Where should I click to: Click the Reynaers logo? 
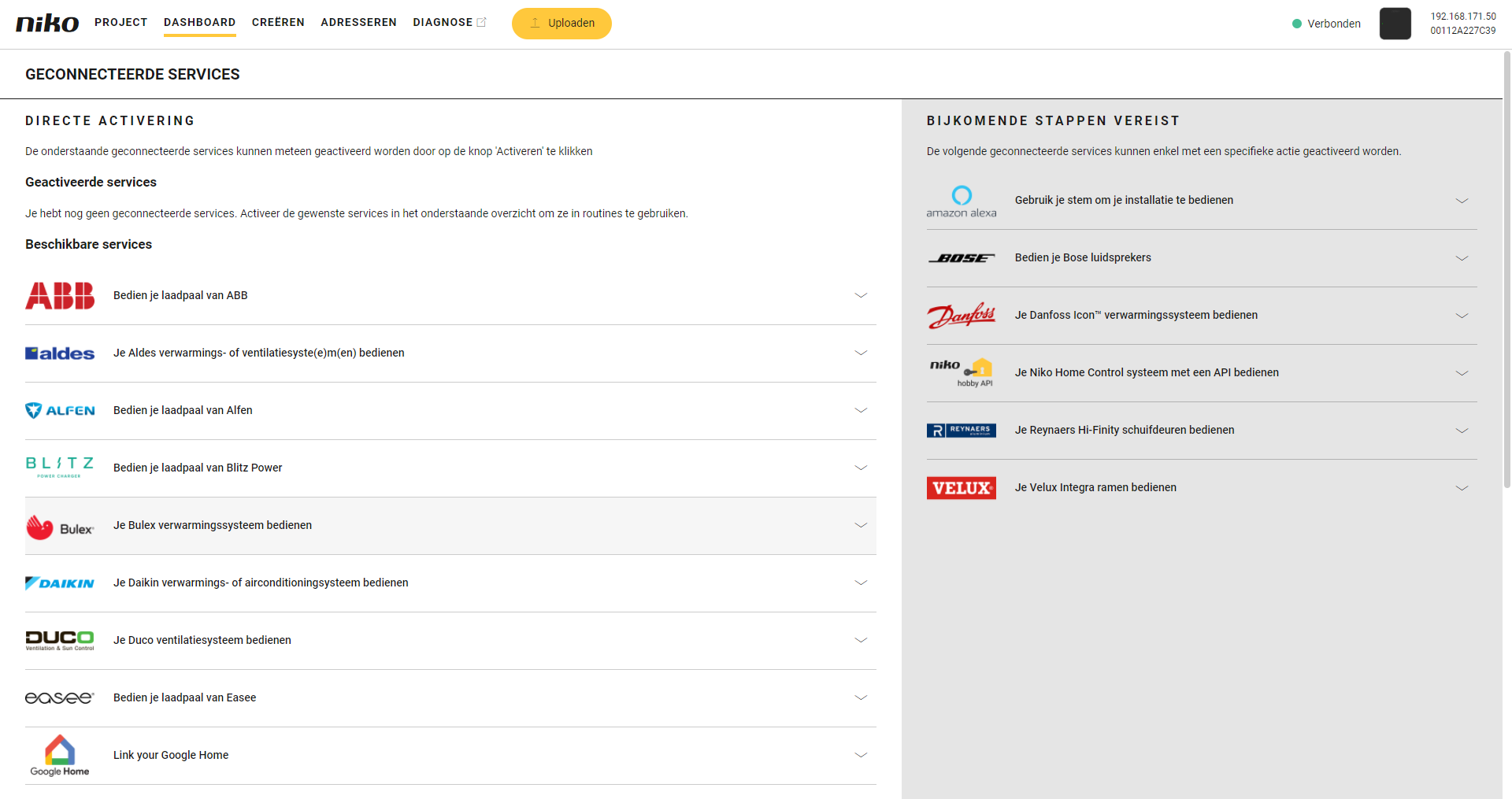tap(962, 430)
